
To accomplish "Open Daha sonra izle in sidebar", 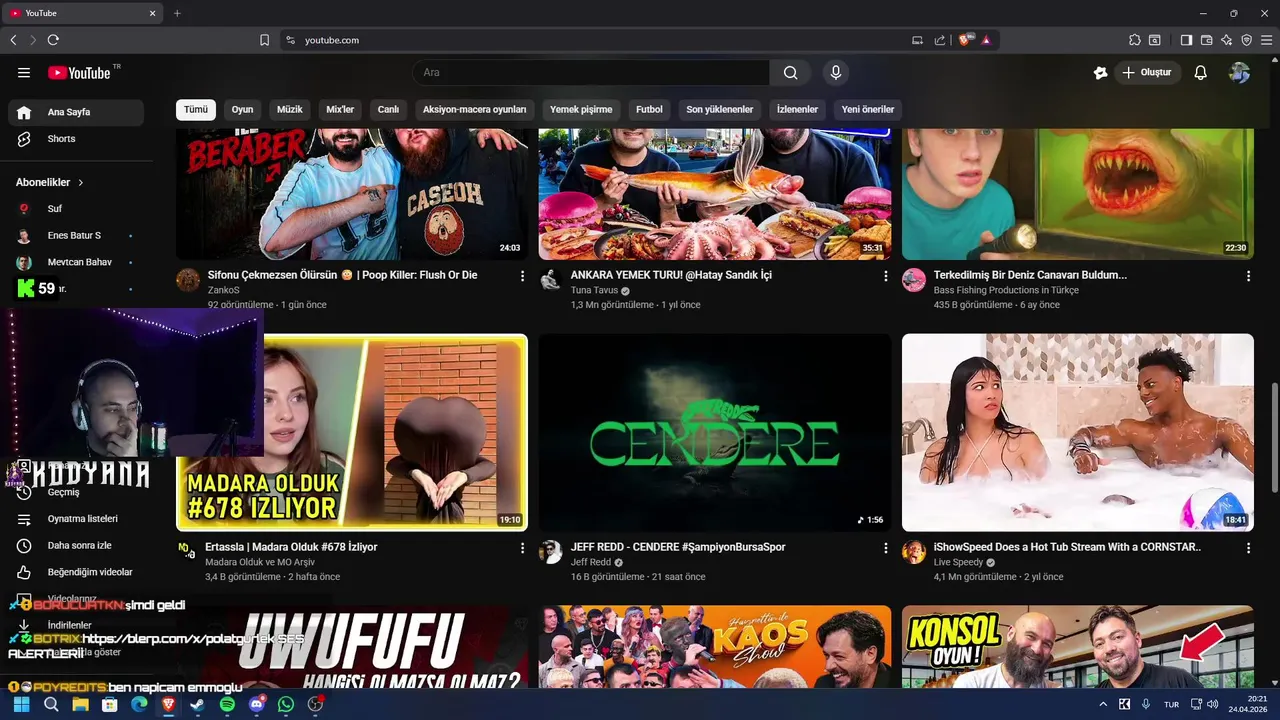I will click(76, 546).
